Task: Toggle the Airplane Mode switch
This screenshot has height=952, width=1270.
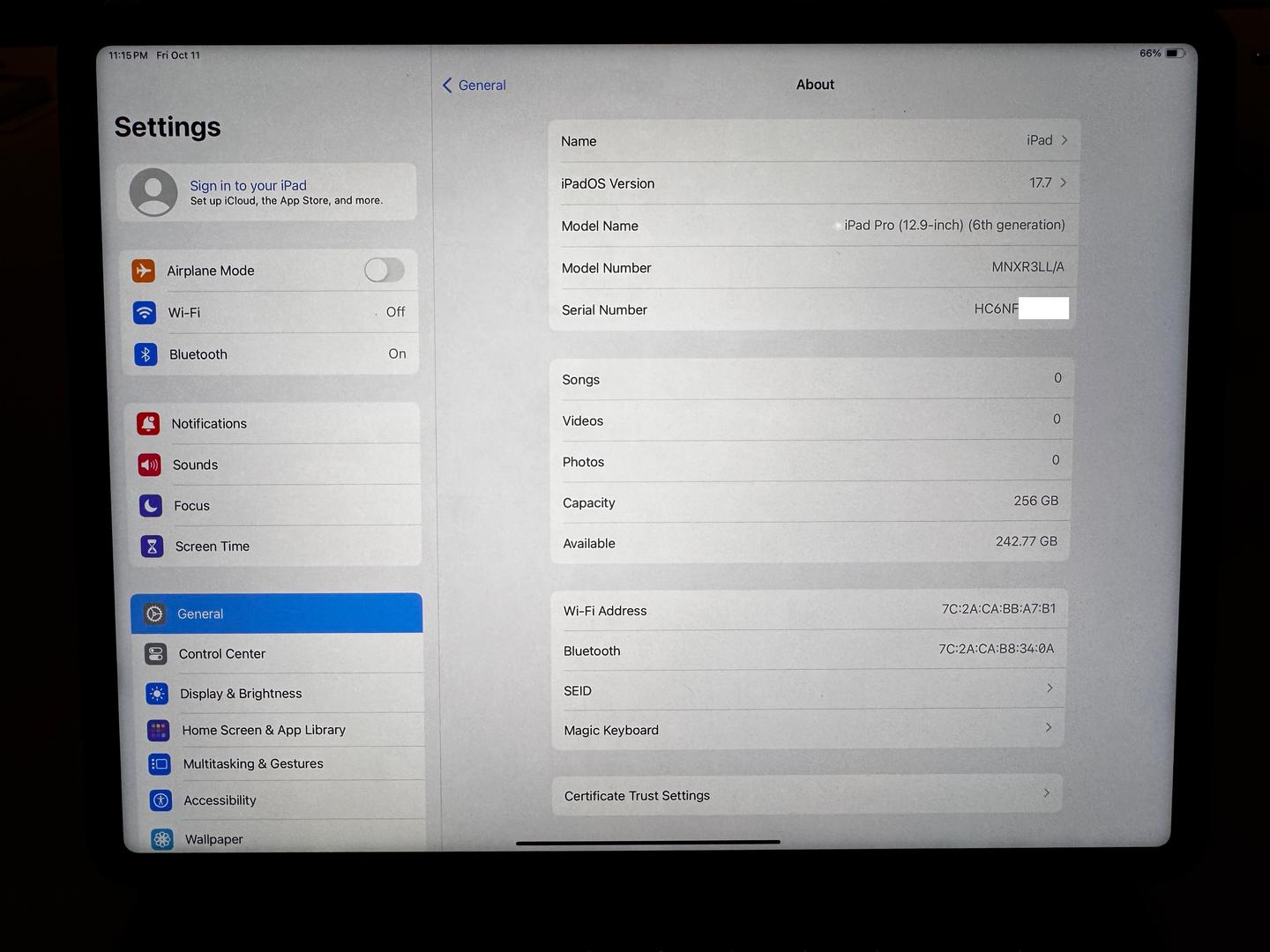Action: pos(384,270)
